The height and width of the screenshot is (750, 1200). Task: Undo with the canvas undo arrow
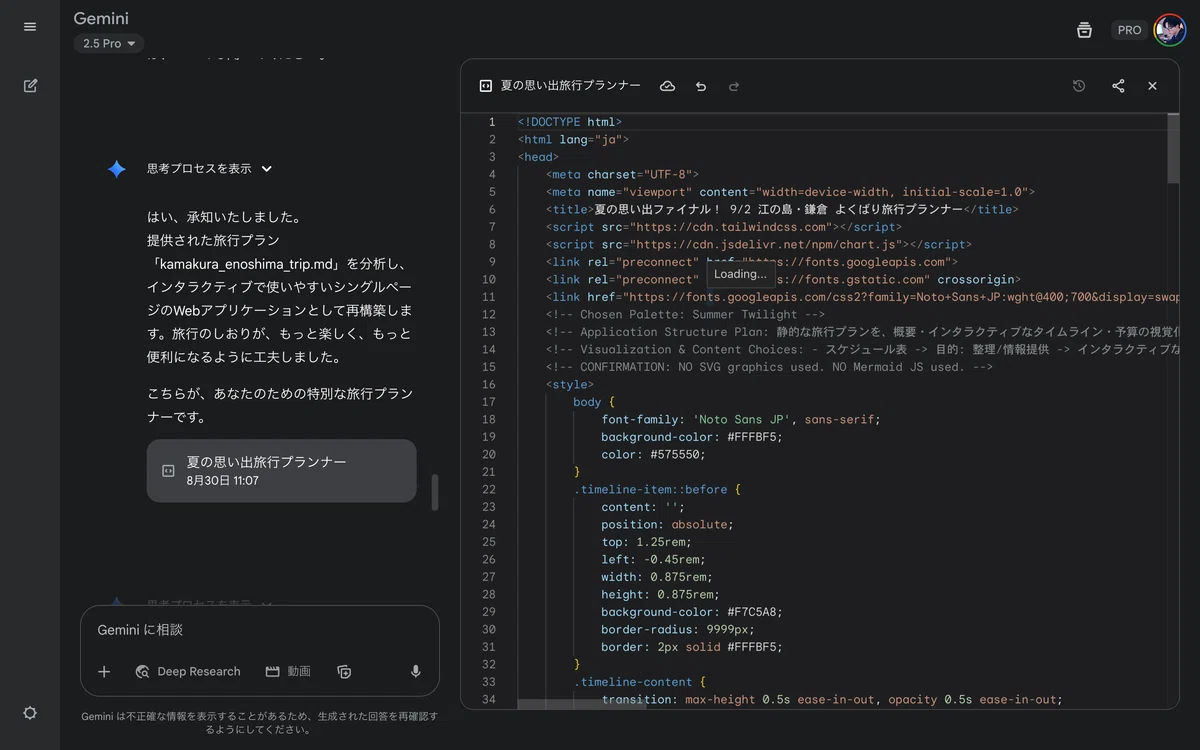tap(701, 86)
